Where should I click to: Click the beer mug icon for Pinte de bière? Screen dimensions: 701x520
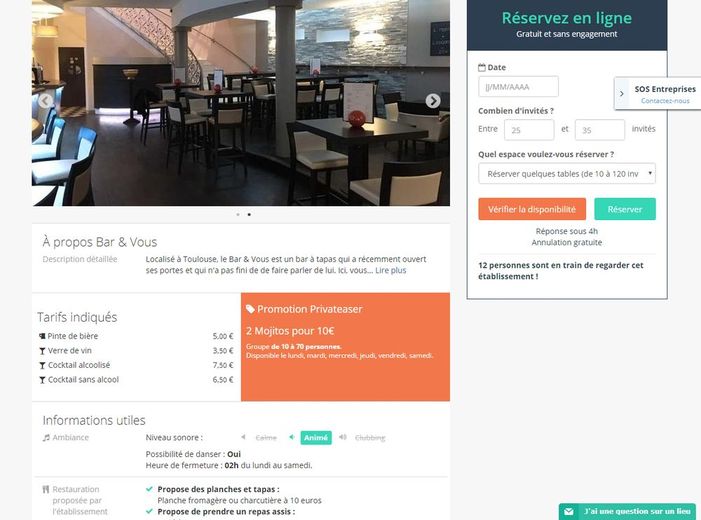tap(42, 336)
